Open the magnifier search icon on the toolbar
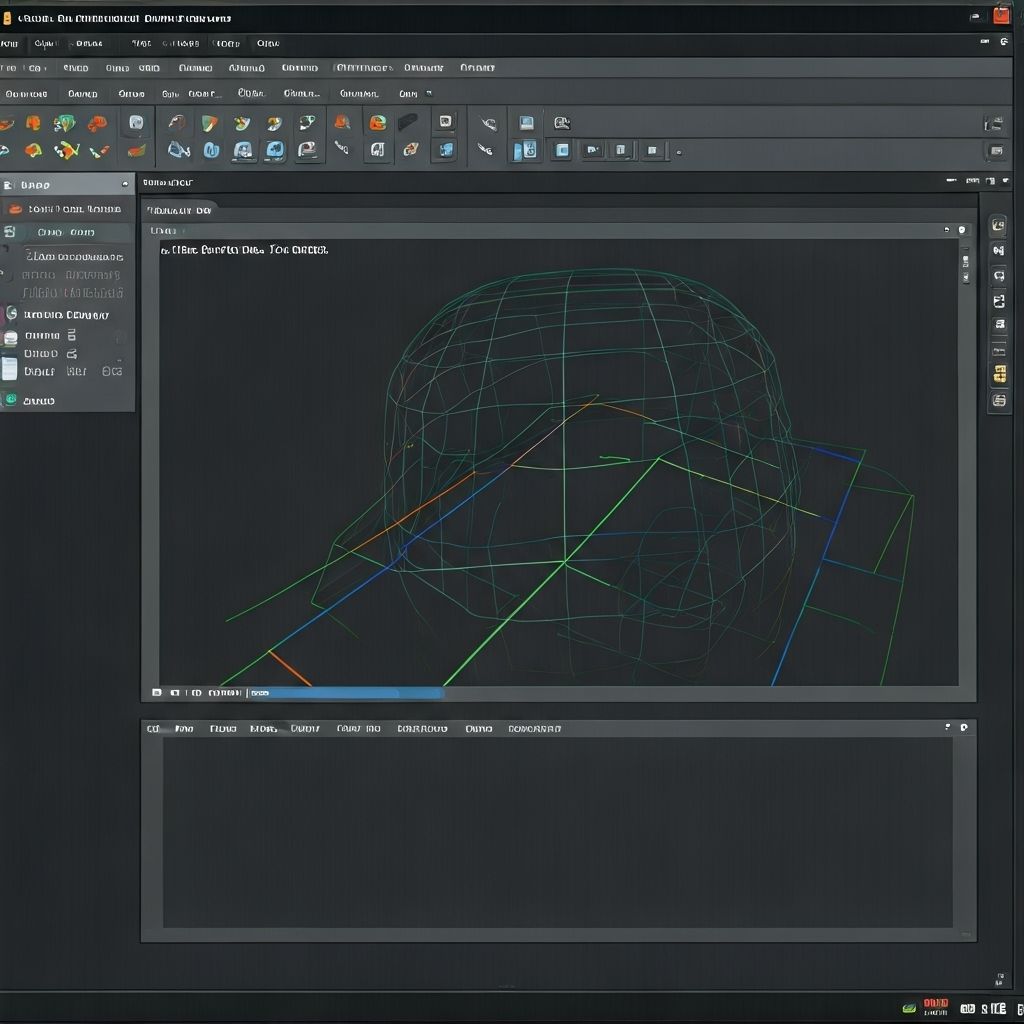Viewport: 1024px width, 1024px height. (x=560, y=121)
